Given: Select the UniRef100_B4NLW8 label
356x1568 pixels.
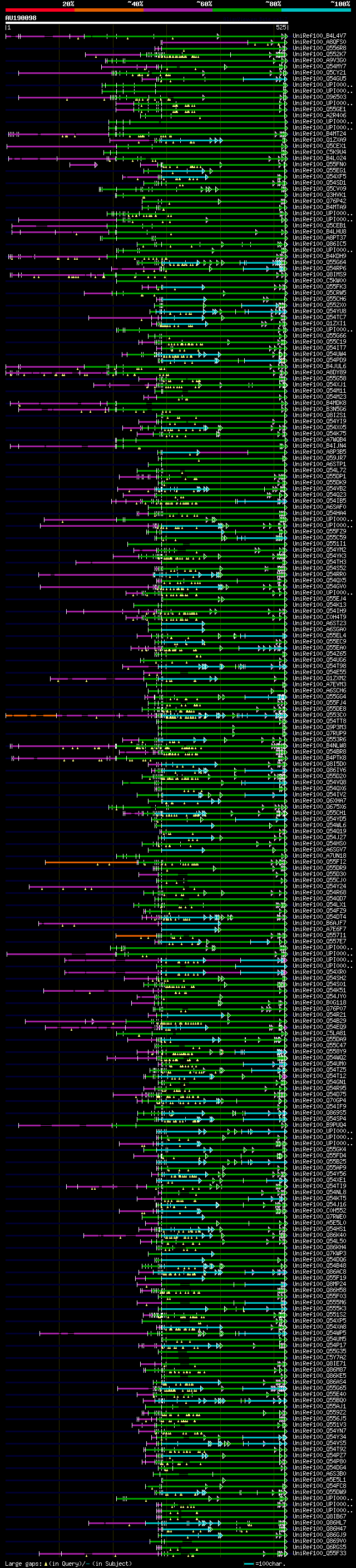Looking at the screenshot, I should [319, 746].
